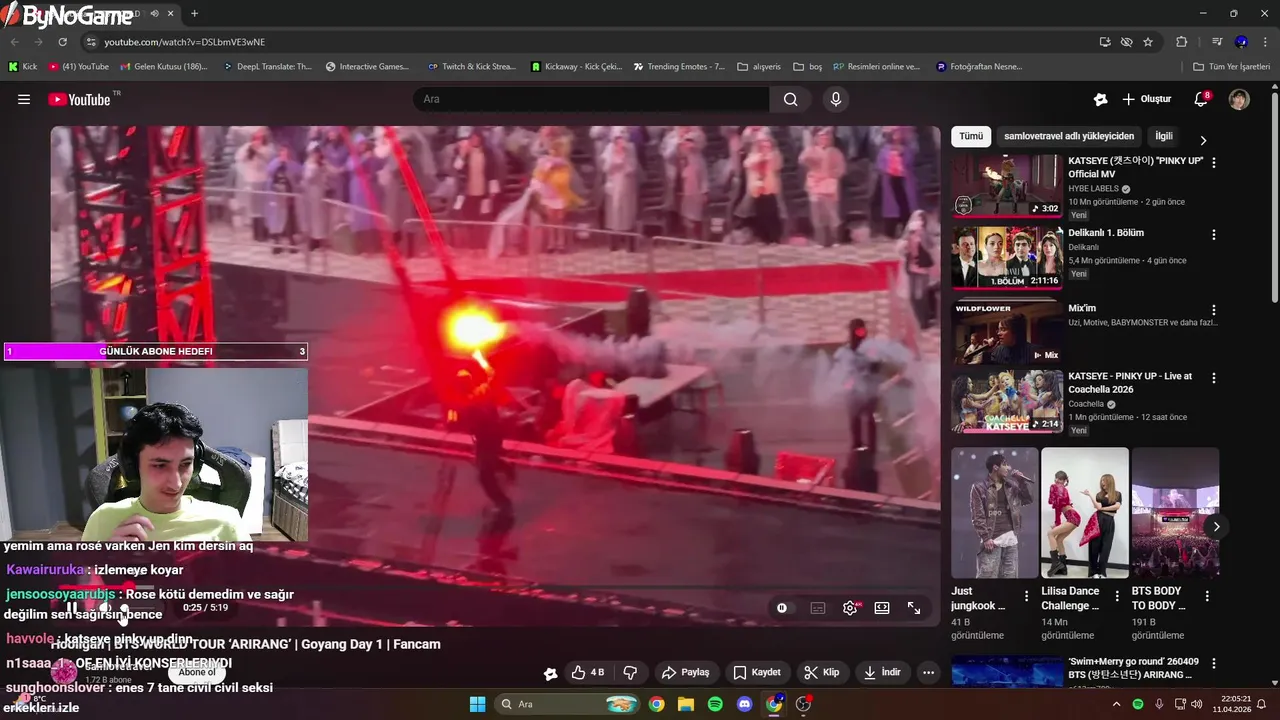Open a new browser tab
Image resolution: width=1280 pixels, height=720 pixels.
coord(194,13)
